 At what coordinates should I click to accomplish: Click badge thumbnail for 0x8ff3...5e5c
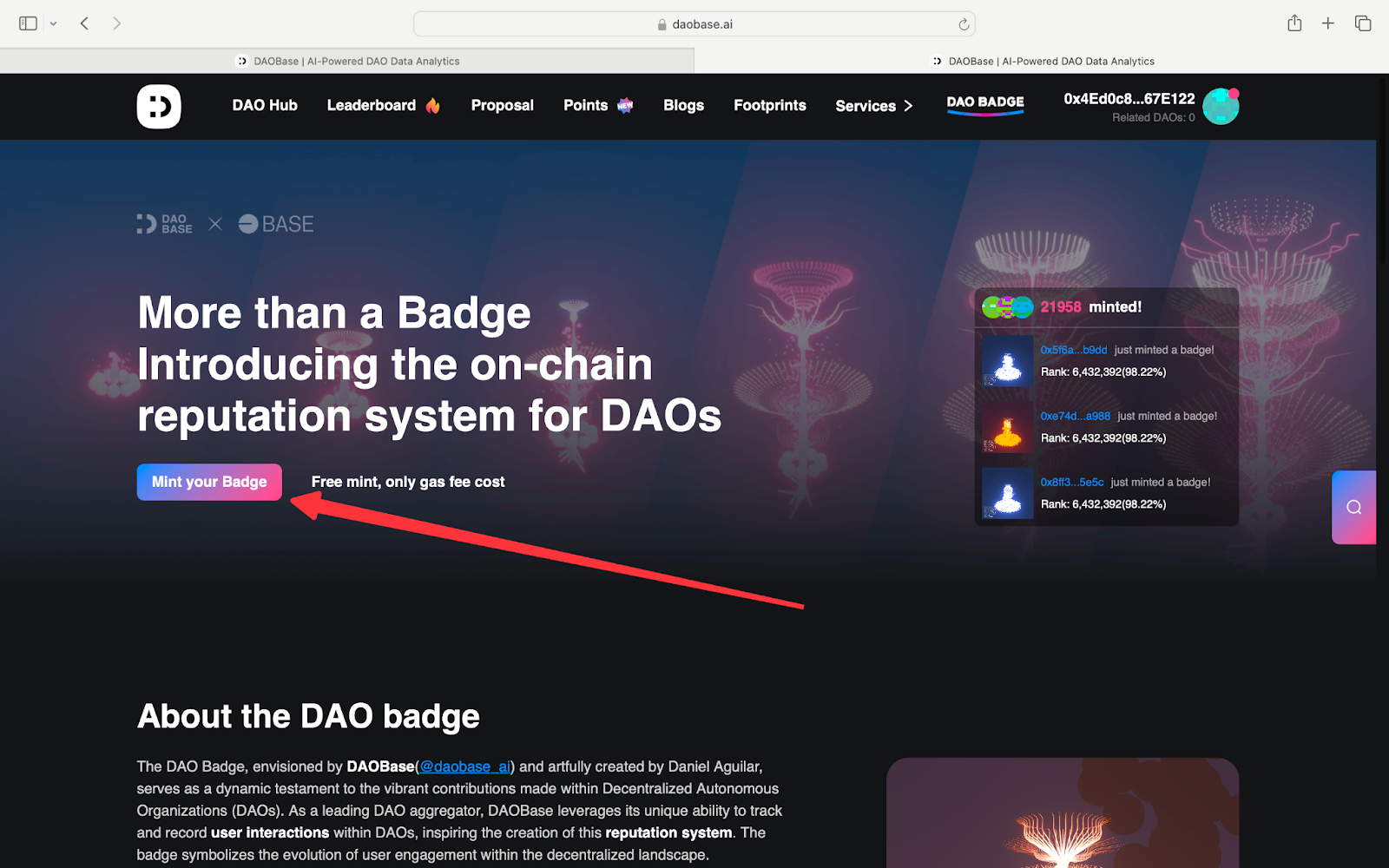1008,493
